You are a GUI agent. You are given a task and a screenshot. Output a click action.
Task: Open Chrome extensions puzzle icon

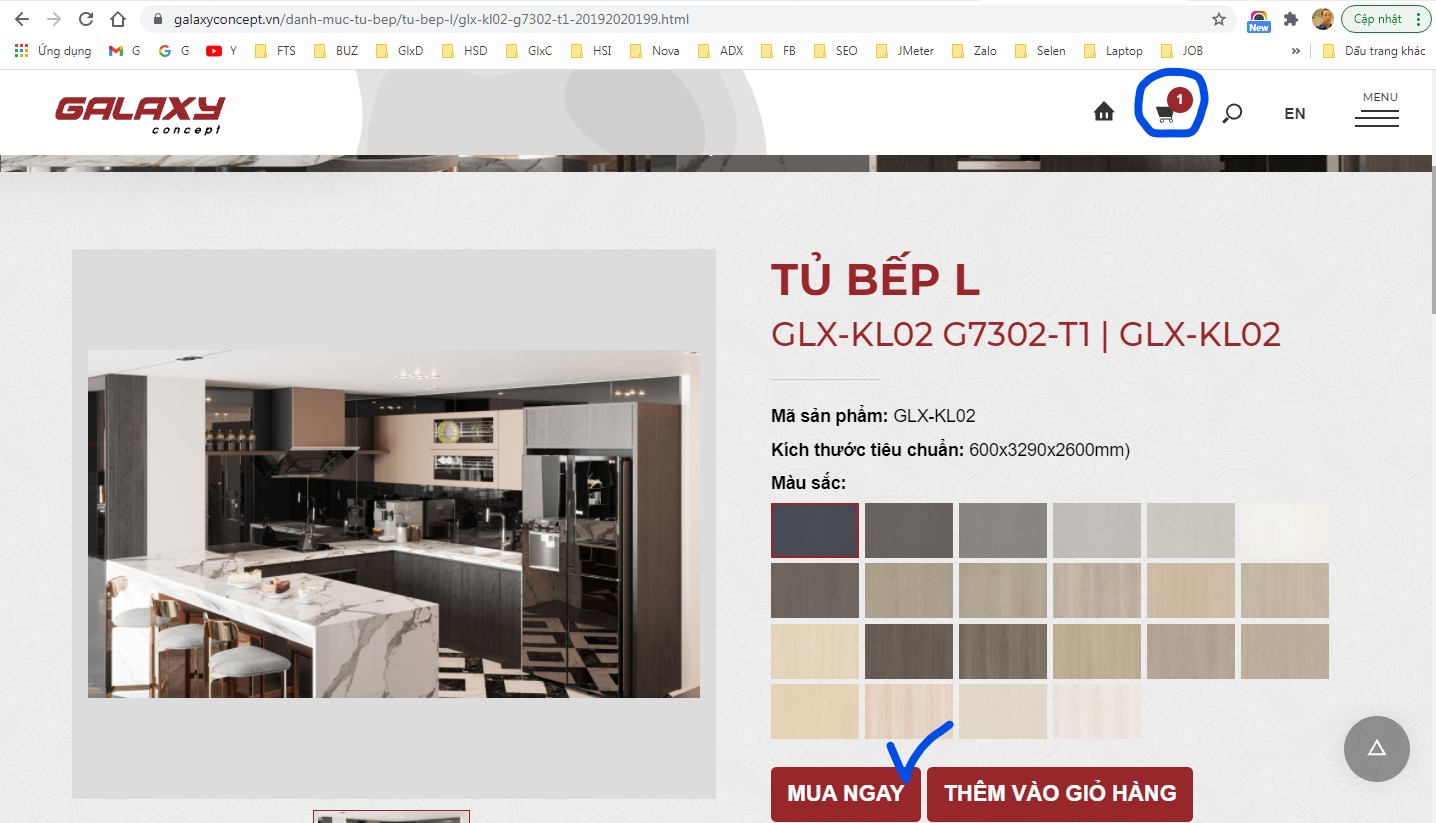1291,19
